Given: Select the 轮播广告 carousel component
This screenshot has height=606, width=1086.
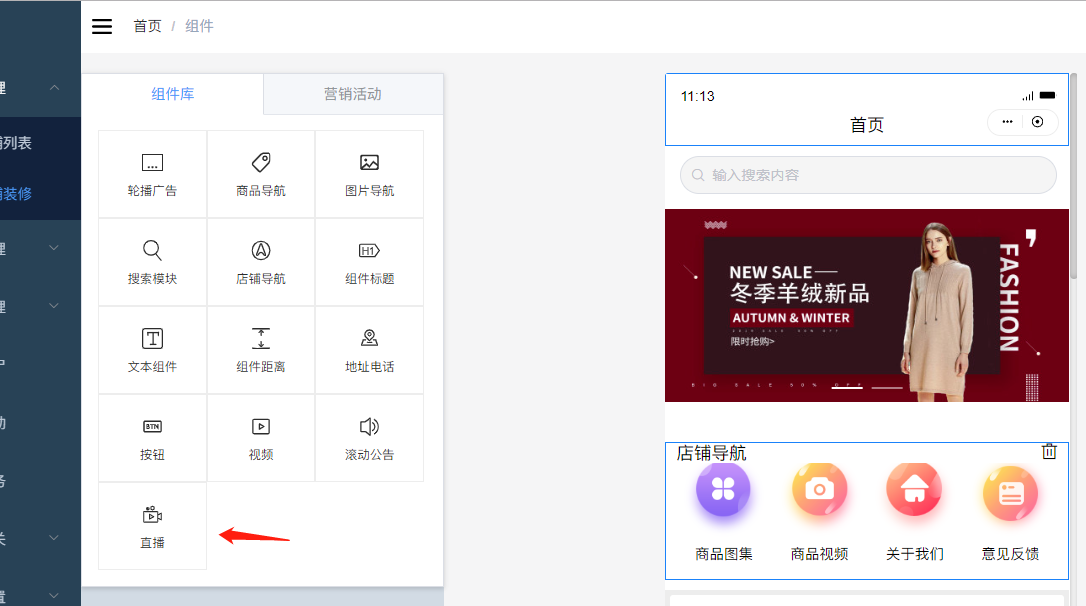Looking at the screenshot, I should click(x=152, y=174).
